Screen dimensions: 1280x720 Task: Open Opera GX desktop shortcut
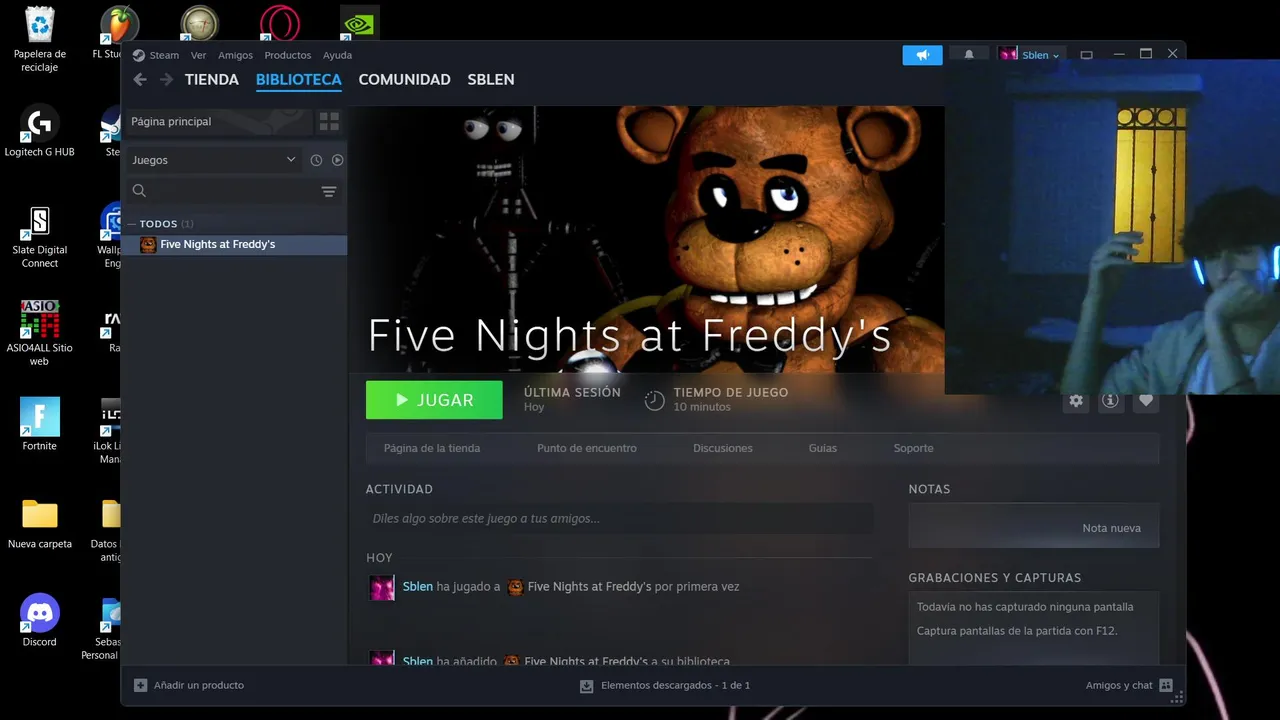point(279,23)
